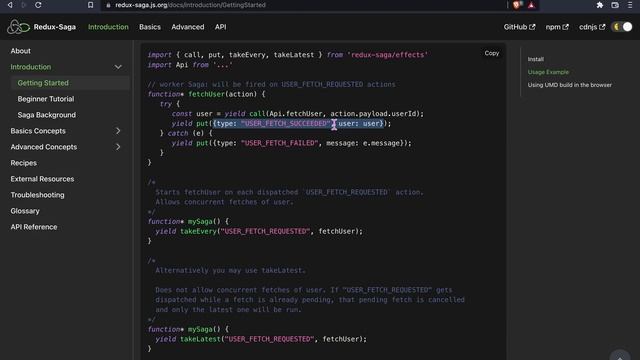Open the Basics navbar tab
Screen dimensions: 640x360
(150, 27)
